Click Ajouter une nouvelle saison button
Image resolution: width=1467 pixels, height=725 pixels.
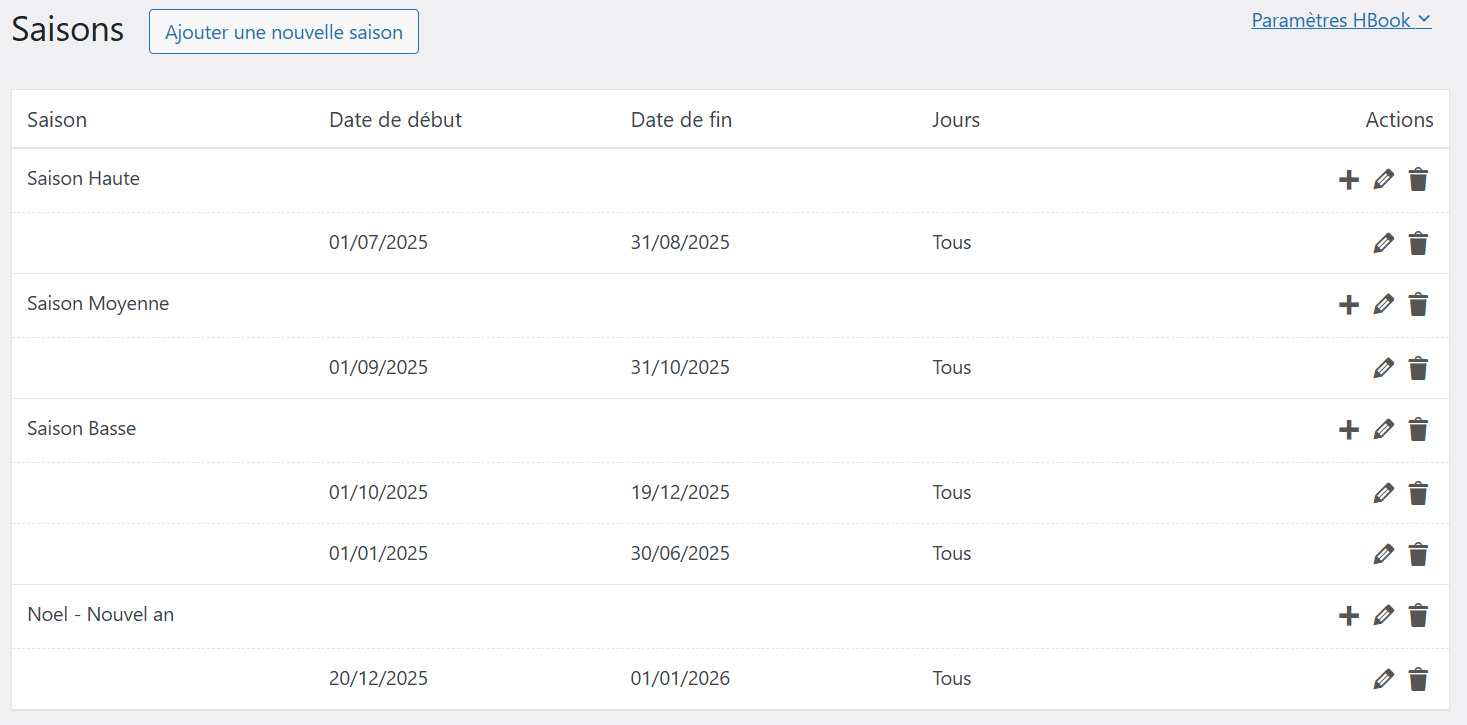coord(283,32)
